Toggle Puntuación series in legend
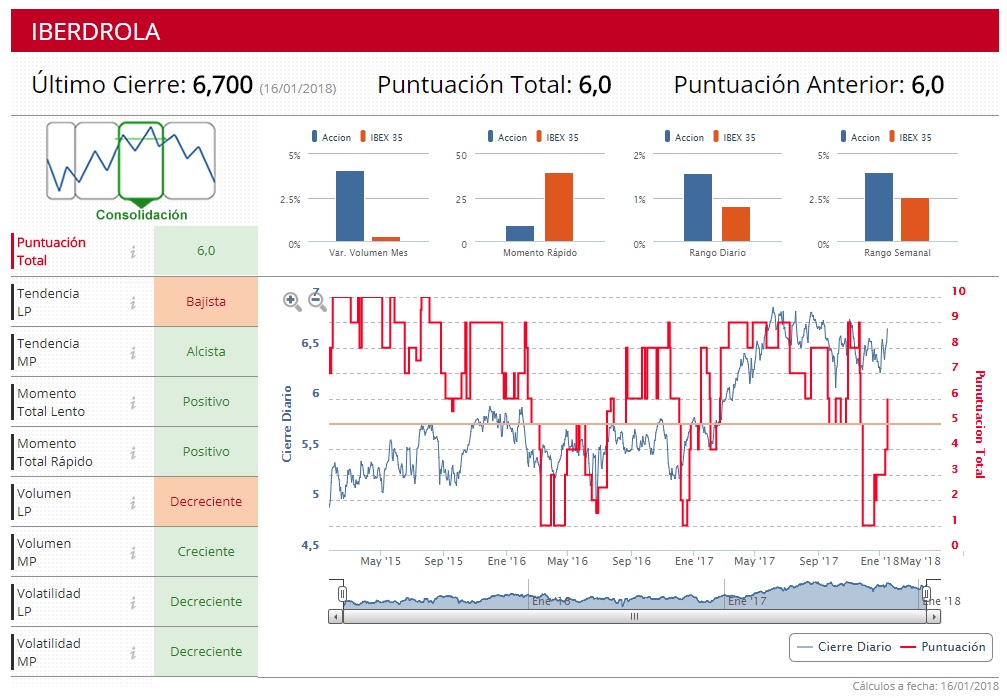Image resolution: width=1007 pixels, height=698 pixels. coord(943,647)
